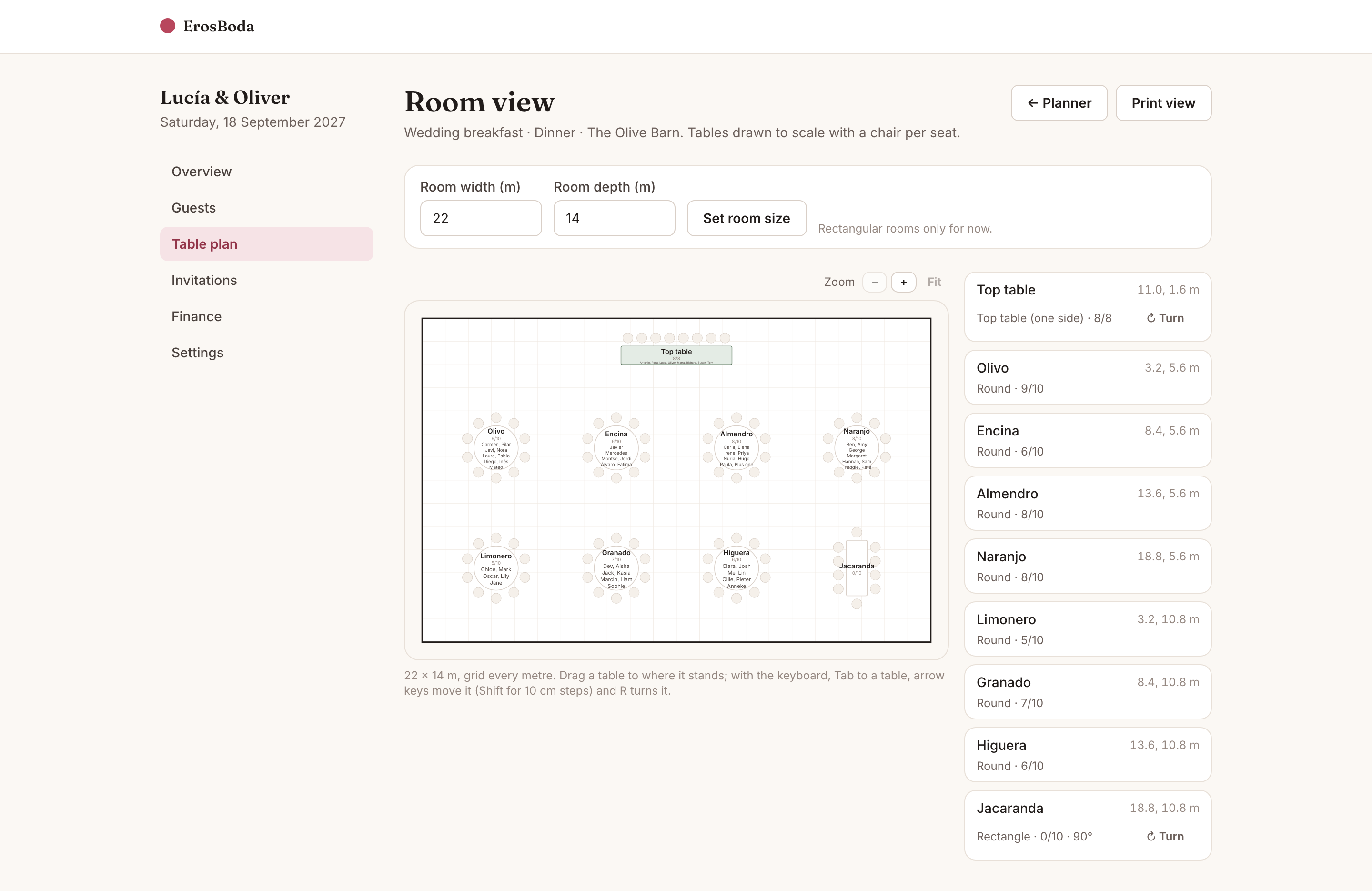Click the Olivo card in list
Screen dimensions: 1372x891
click(1088, 377)
